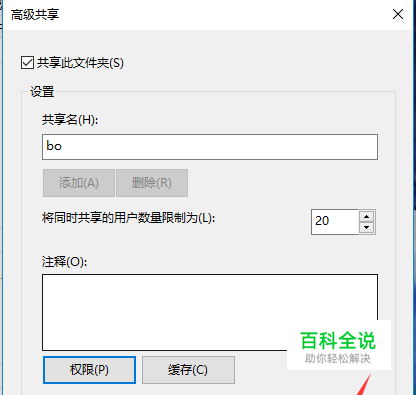Click the 高级共享 title bar text
The height and width of the screenshot is (395, 416).
coord(35,15)
